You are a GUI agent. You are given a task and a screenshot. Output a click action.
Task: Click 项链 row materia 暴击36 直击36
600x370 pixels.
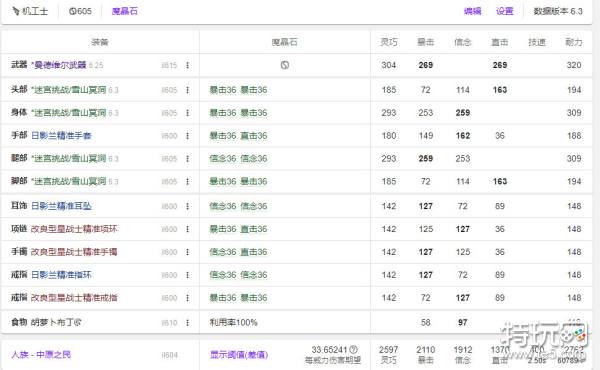238,229
